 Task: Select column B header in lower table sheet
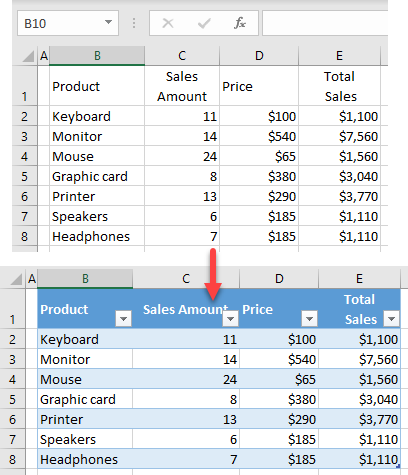click(x=85, y=279)
